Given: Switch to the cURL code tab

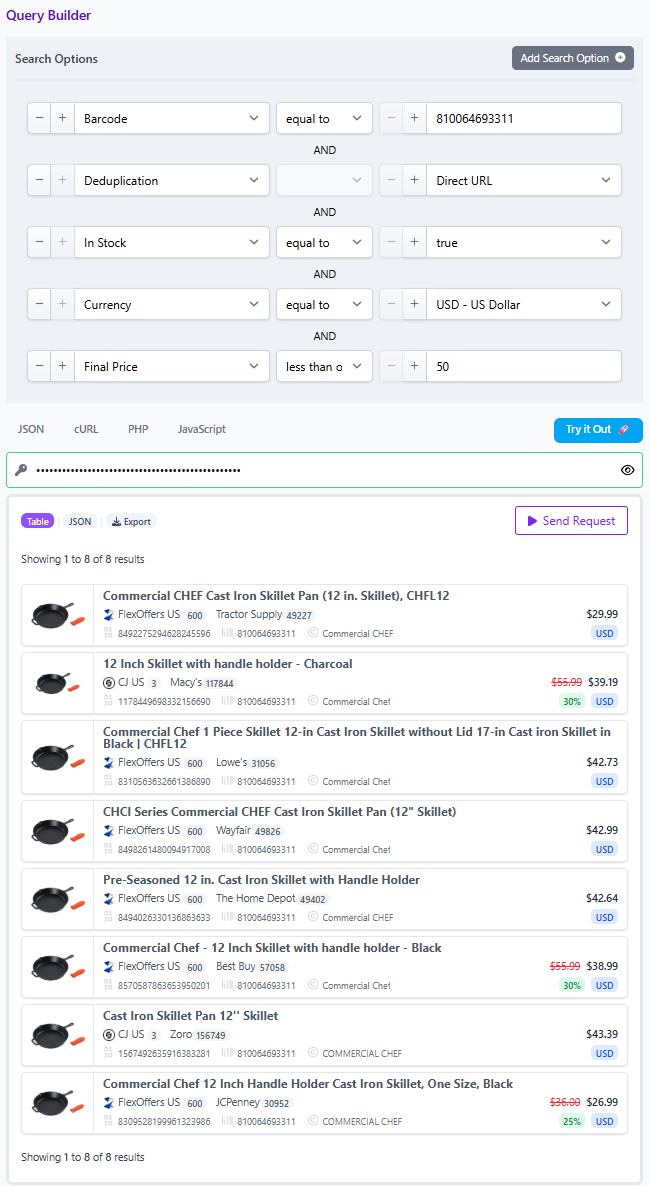Looking at the screenshot, I should (x=86, y=429).
